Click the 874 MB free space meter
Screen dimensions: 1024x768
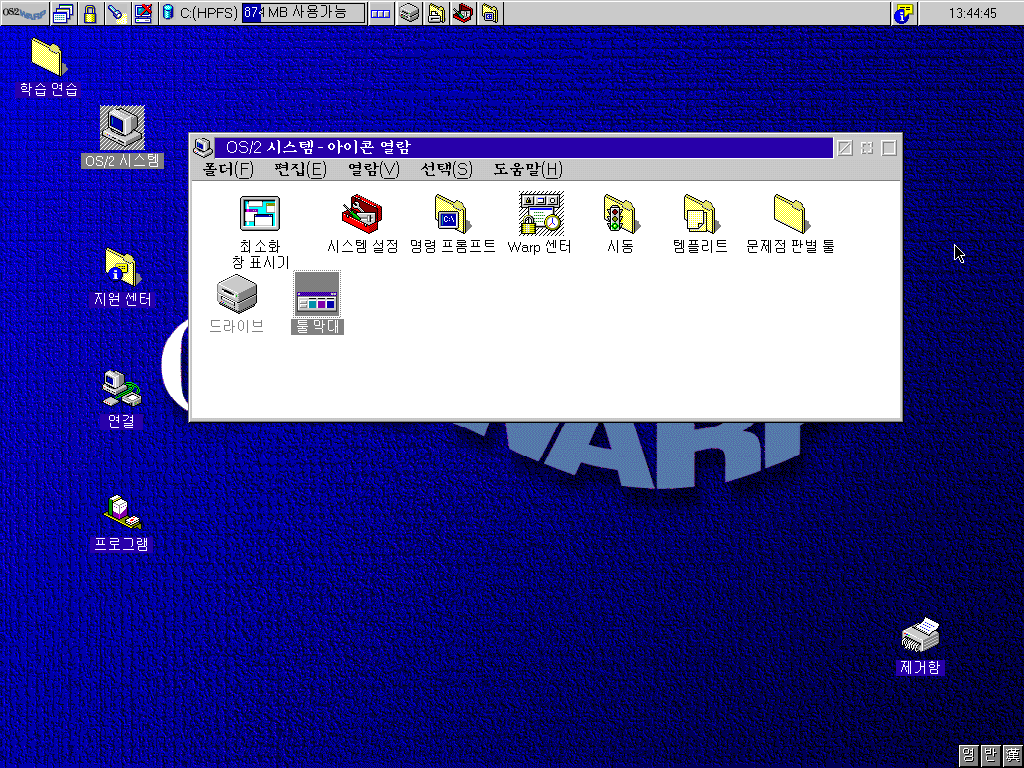pyautogui.click(x=303, y=12)
